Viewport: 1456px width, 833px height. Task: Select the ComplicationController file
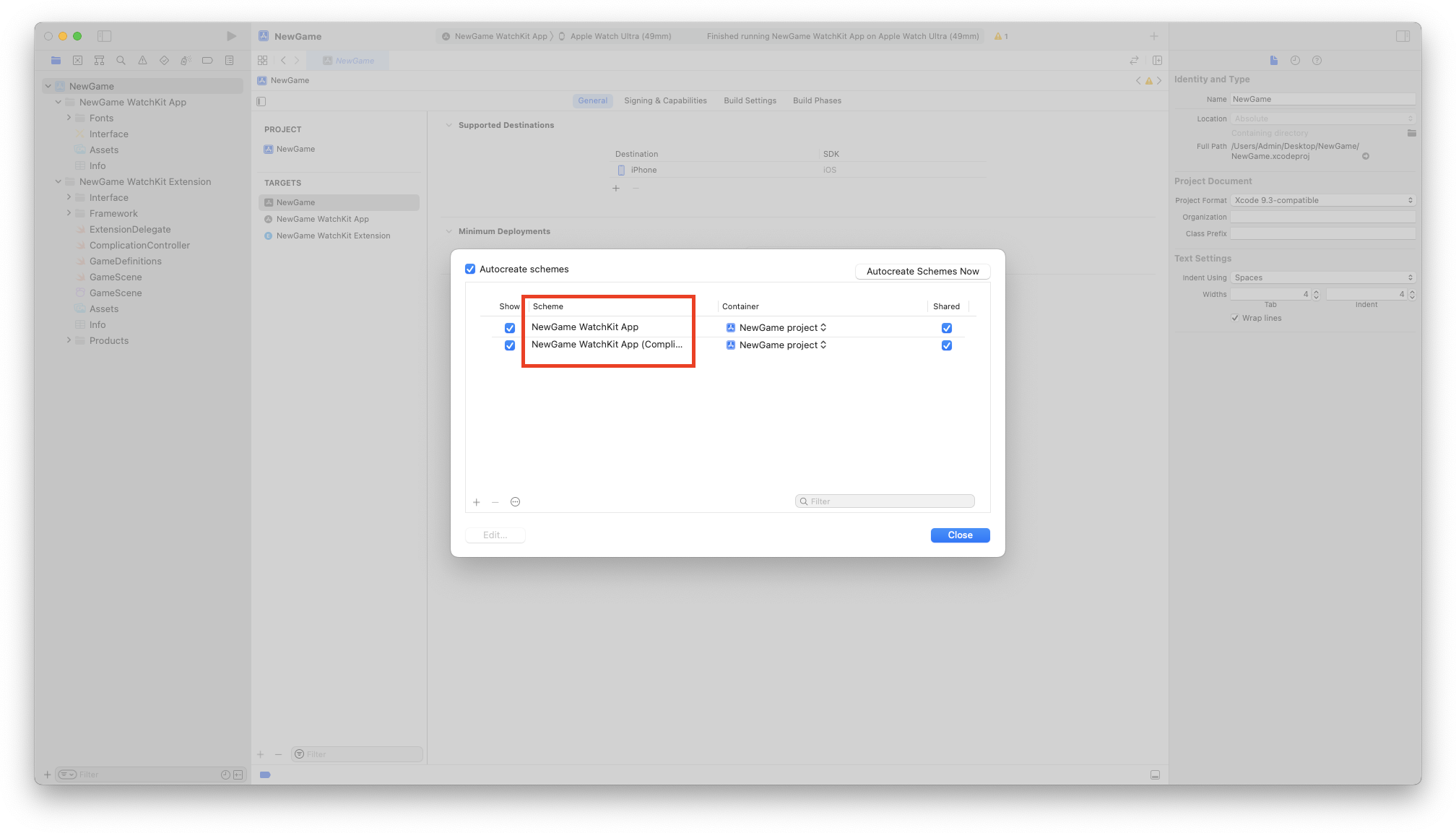(x=139, y=245)
